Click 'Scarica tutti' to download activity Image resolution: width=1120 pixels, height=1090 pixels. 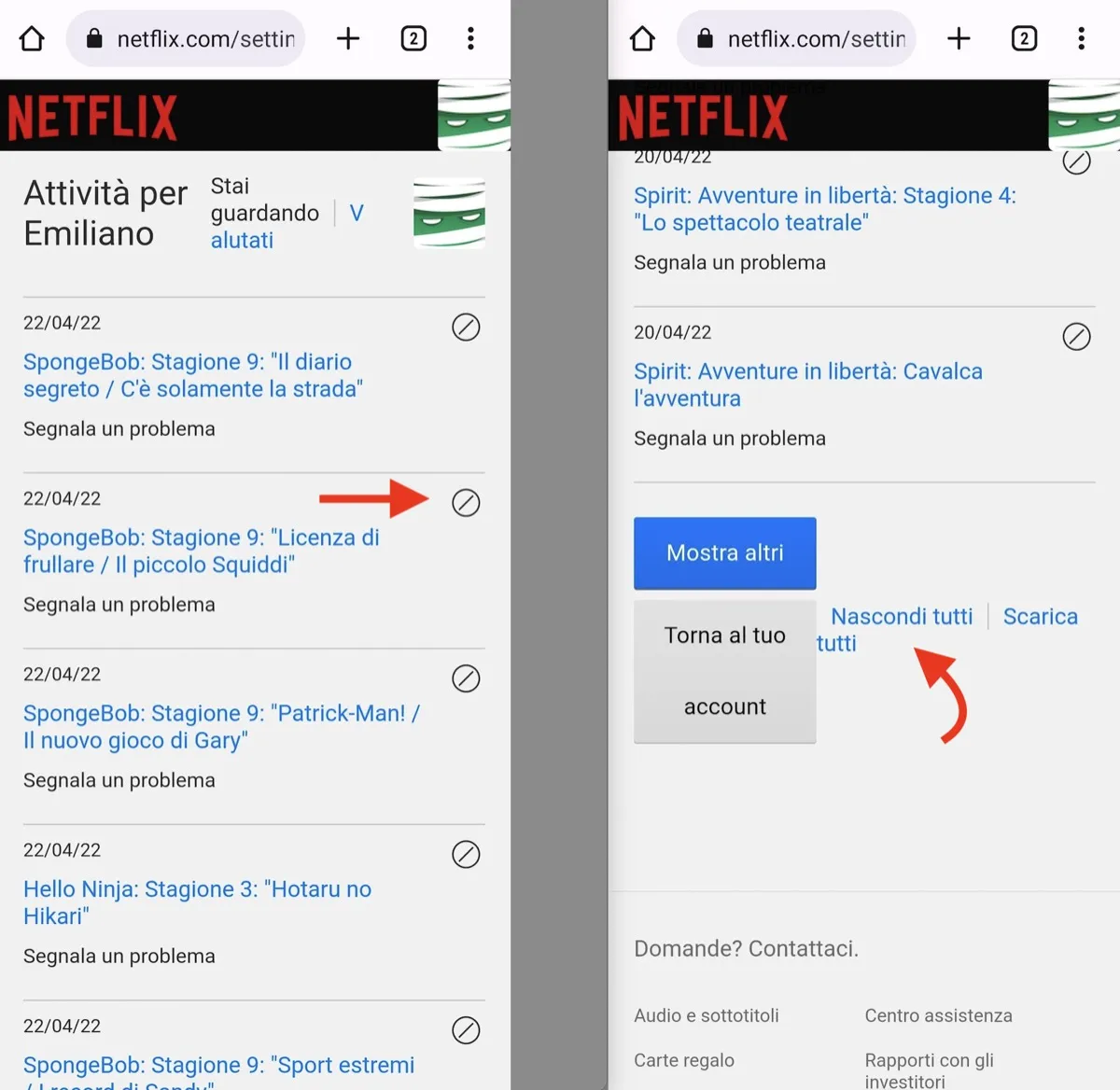1039,616
